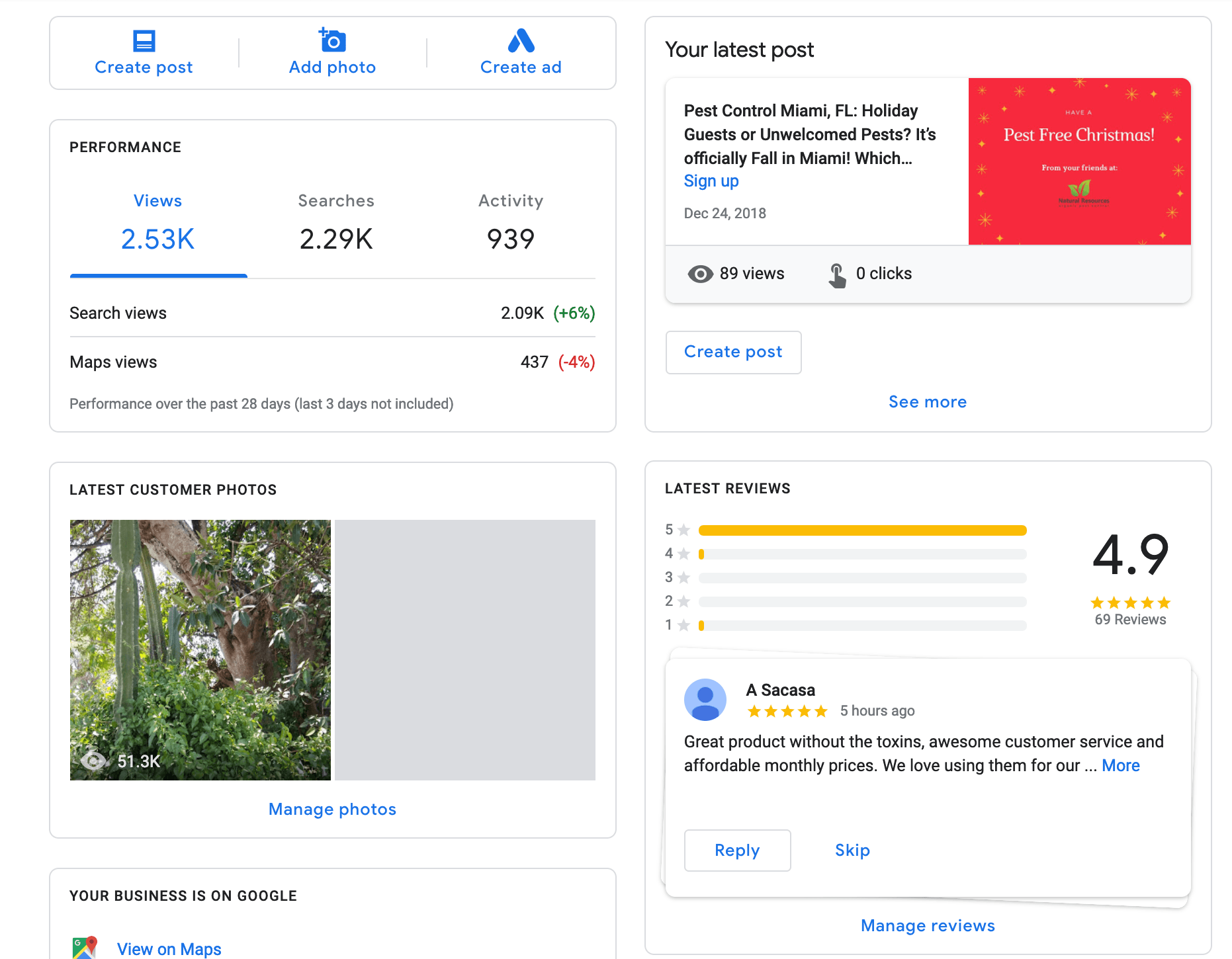This screenshot has height=959, width=1232.
Task: Click Sign up link in latest post
Action: pos(711,181)
